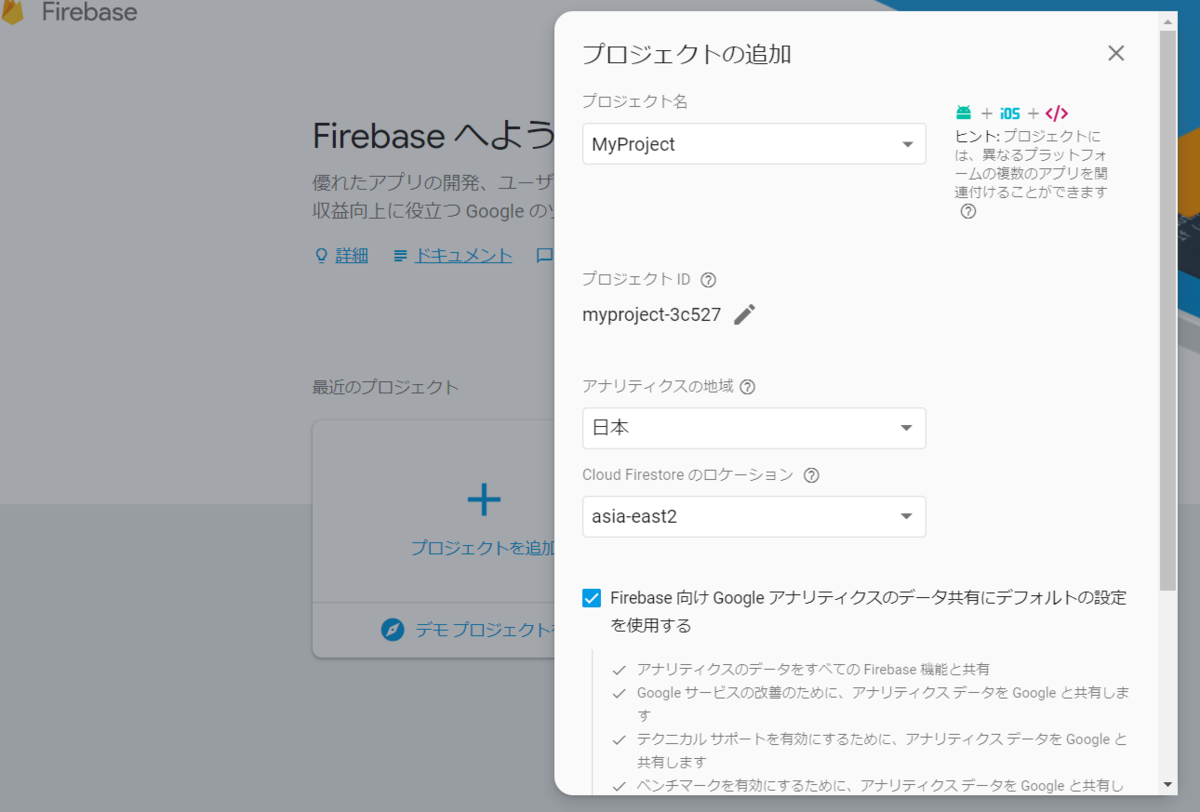Click the iOS icon in the hint area
This screenshot has width=1200, height=812.
point(1010,113)
